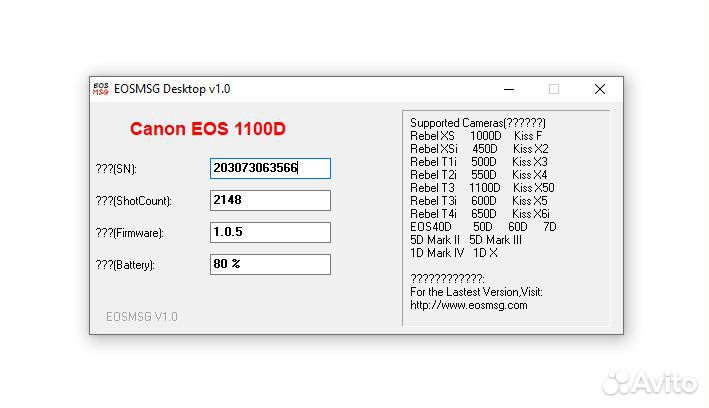Image resolution: width=709 pixels, height=408 pixels.
Task: Click the "For the Lastest Version" text
Action: coord(476,292)
